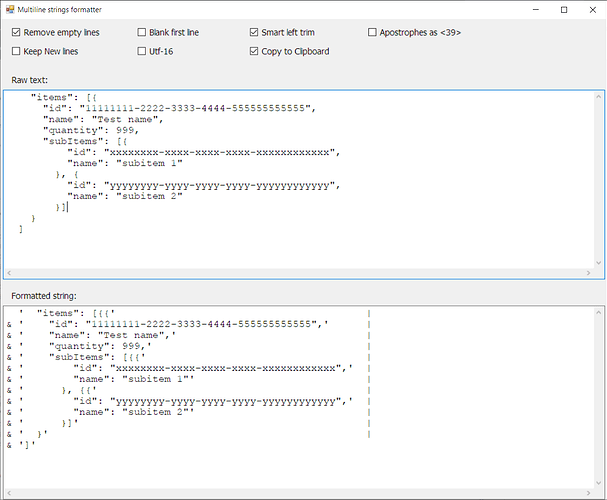
Task: Click inside the Raw text input area
Action: (x=400, y=180)
